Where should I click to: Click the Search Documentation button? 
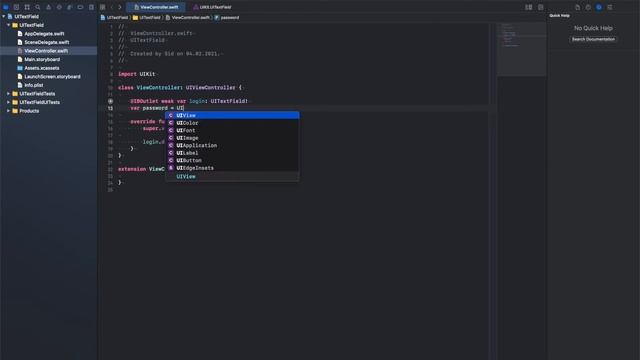click(x=593, y=39)
